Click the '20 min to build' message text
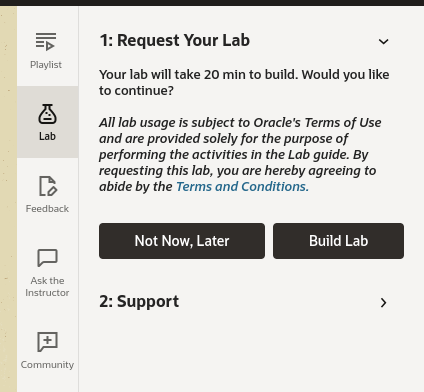The width and height of the screenshot is (424, 392). pyautogui.click(x=244, y=82)
